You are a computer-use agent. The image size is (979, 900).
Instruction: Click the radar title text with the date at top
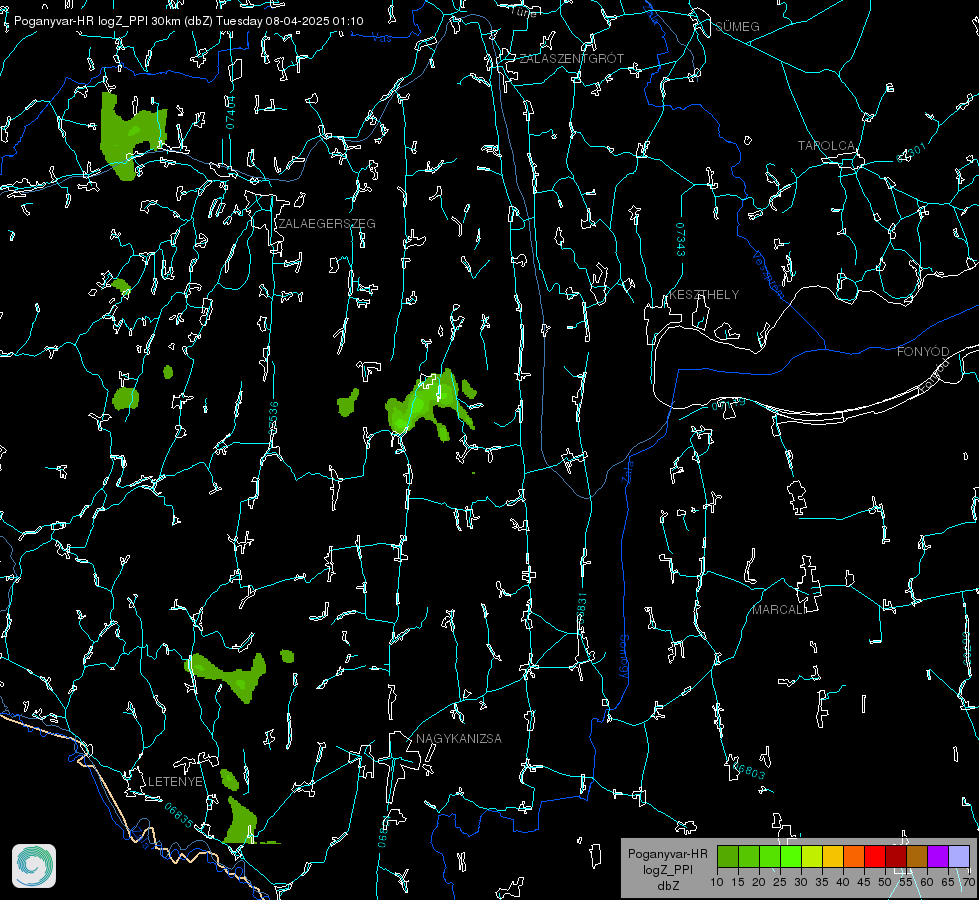189,21
